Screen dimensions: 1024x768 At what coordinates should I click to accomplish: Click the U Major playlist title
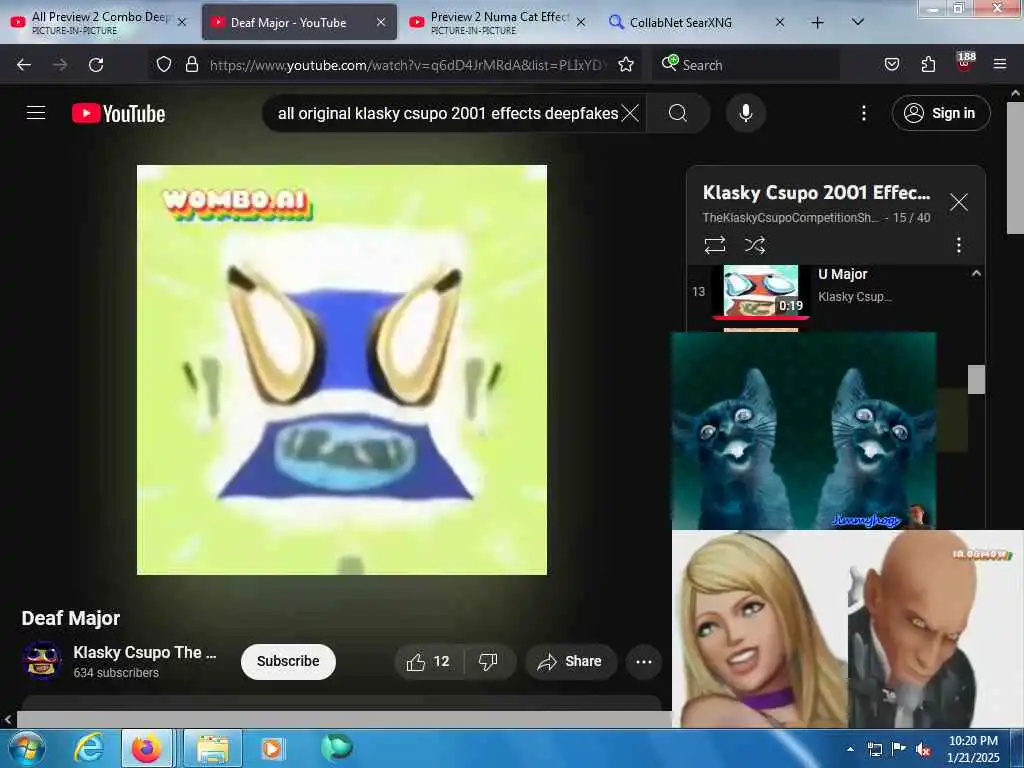[x=842, y=274]
